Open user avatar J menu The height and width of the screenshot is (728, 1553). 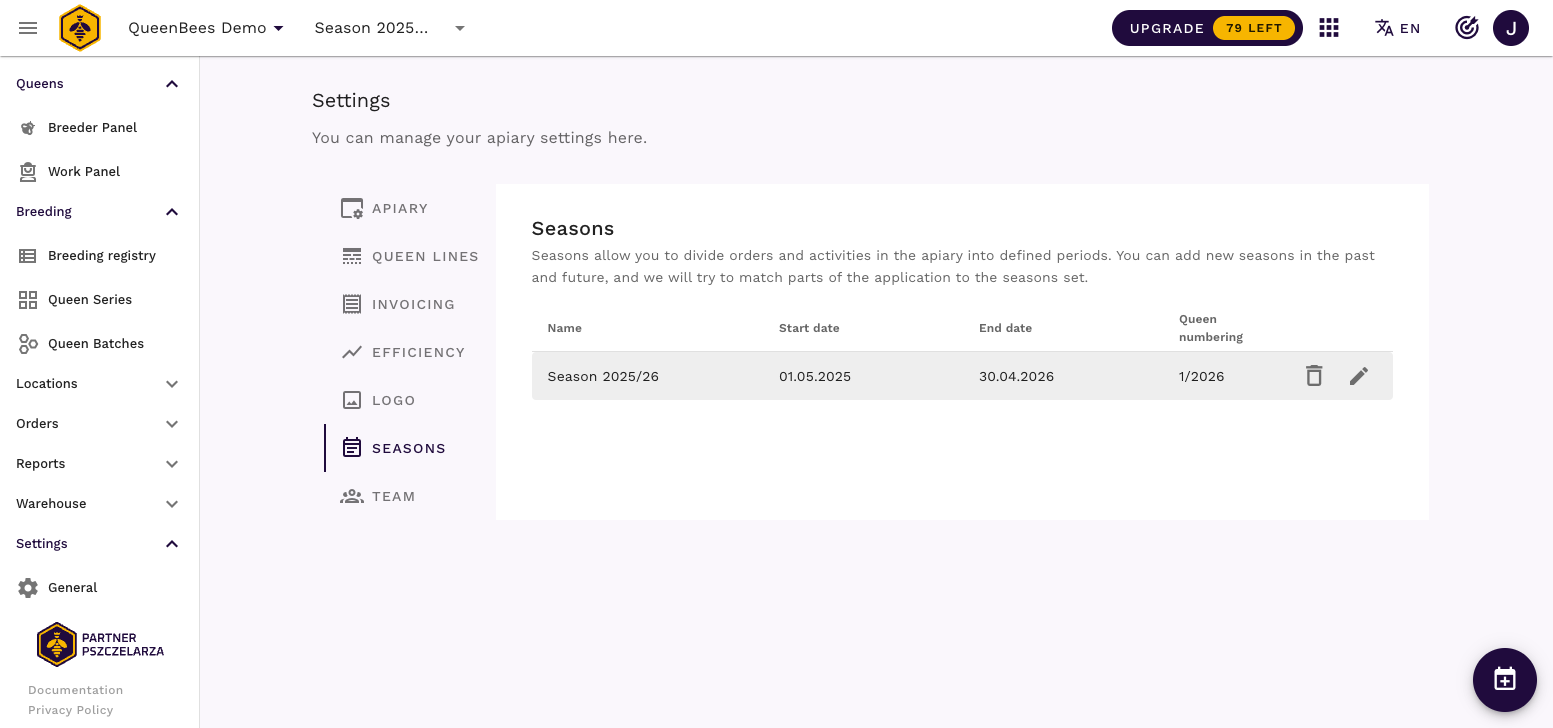click(x=1510, y=28)
